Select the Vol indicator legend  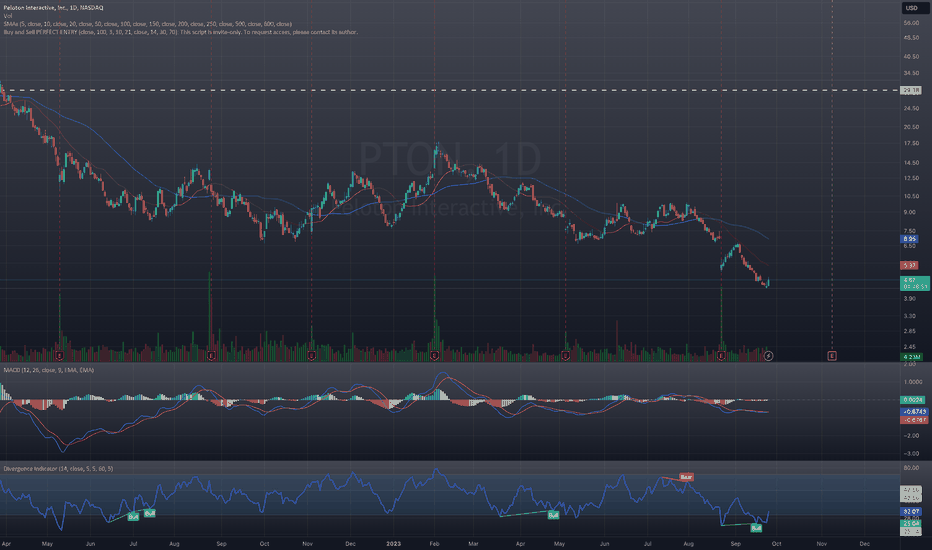(x=8, y=15)
